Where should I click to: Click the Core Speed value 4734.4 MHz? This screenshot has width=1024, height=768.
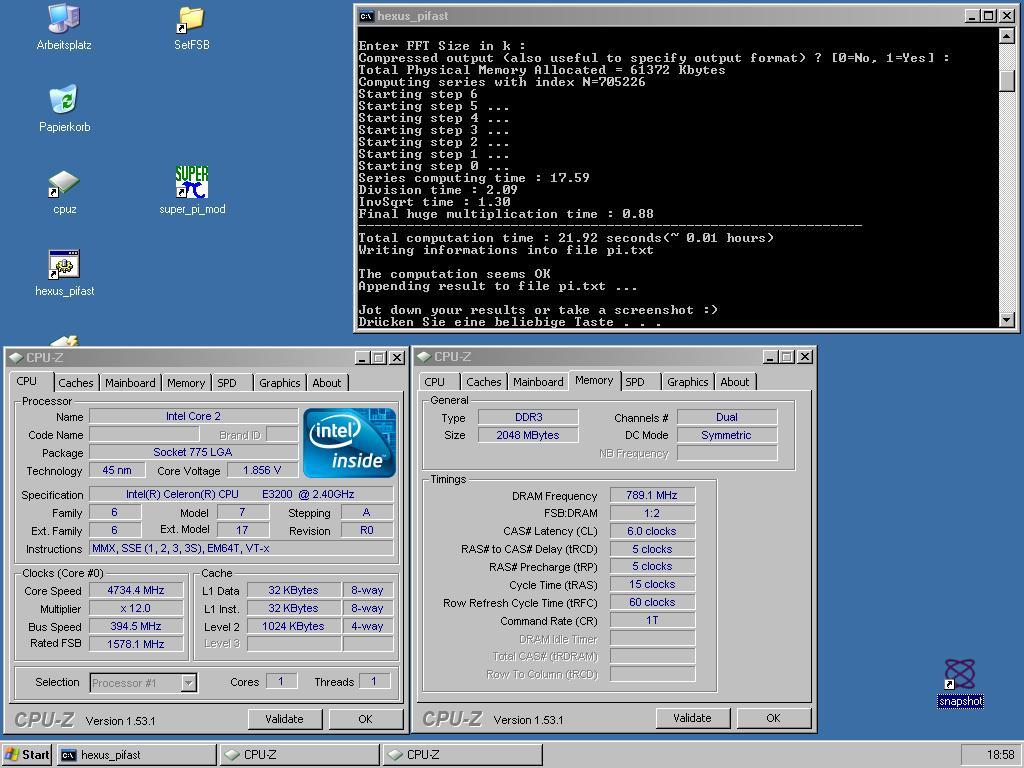click(x=136, y=590)
